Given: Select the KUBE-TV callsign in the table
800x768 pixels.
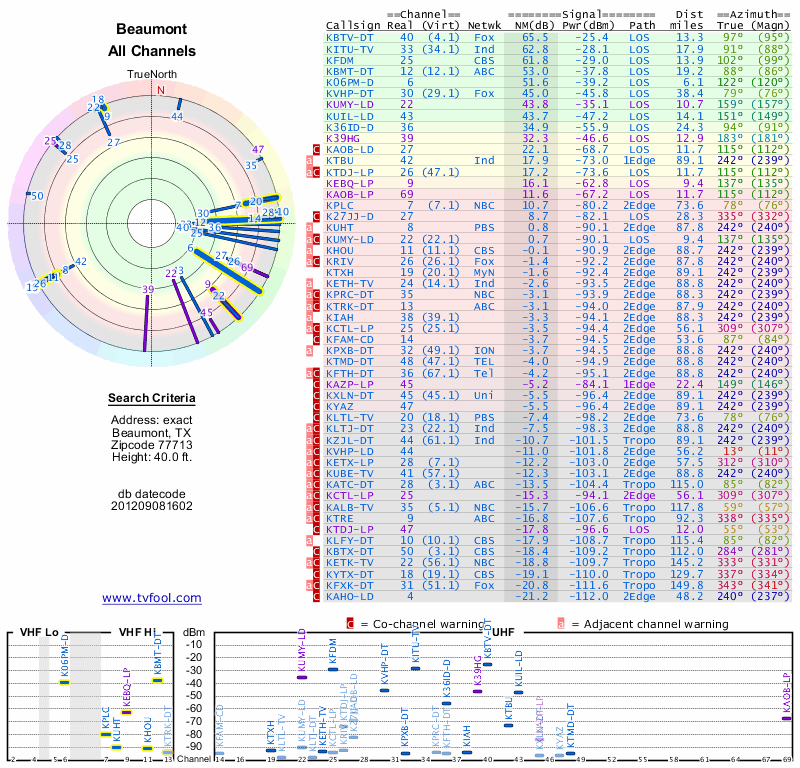Looking at the screenshot, I should (x=350, y=474).
